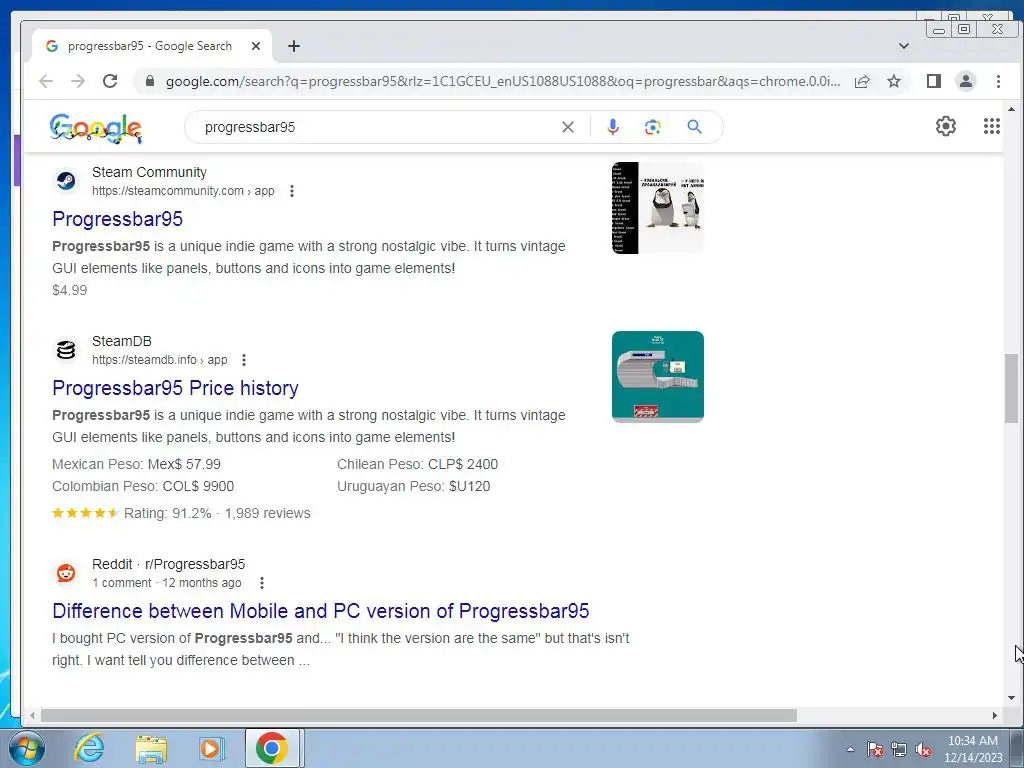Open the Windows Start button

[27, 748]
